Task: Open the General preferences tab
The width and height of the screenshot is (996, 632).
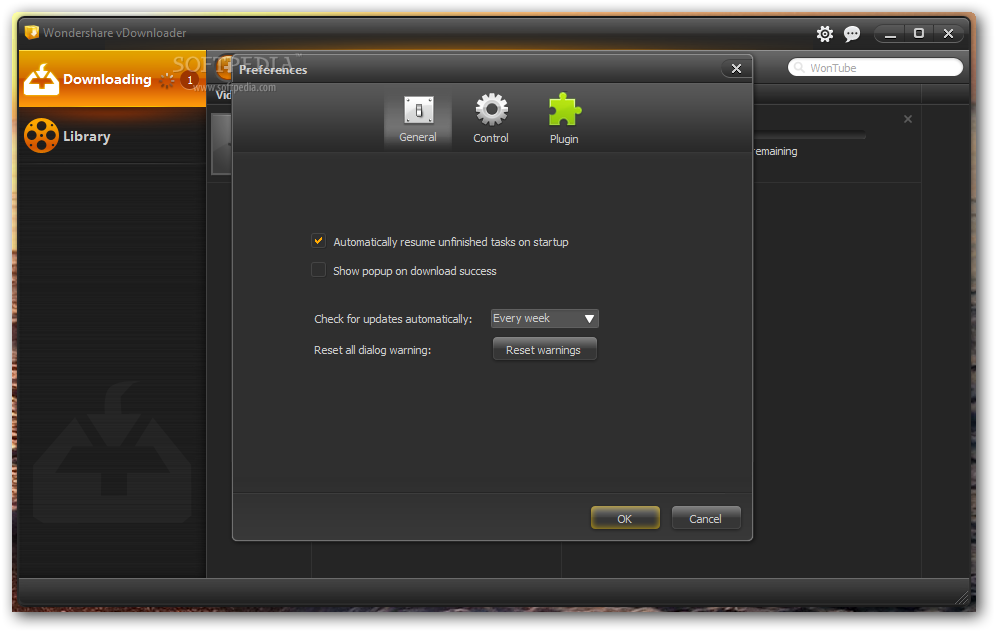Action: click(418, 119)
